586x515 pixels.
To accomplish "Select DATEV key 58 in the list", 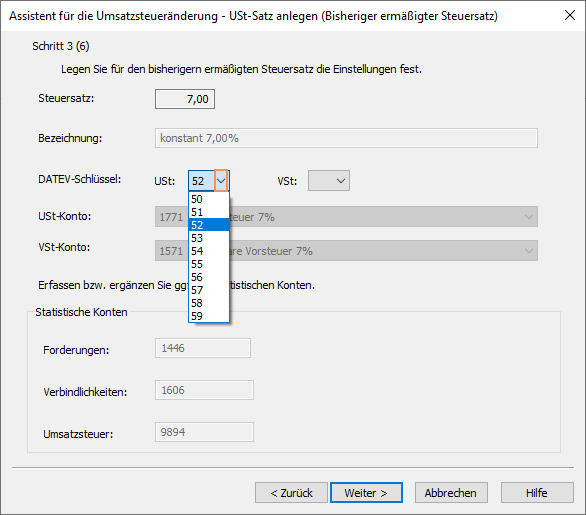I will pyautogui.click(x=209, y=303).
